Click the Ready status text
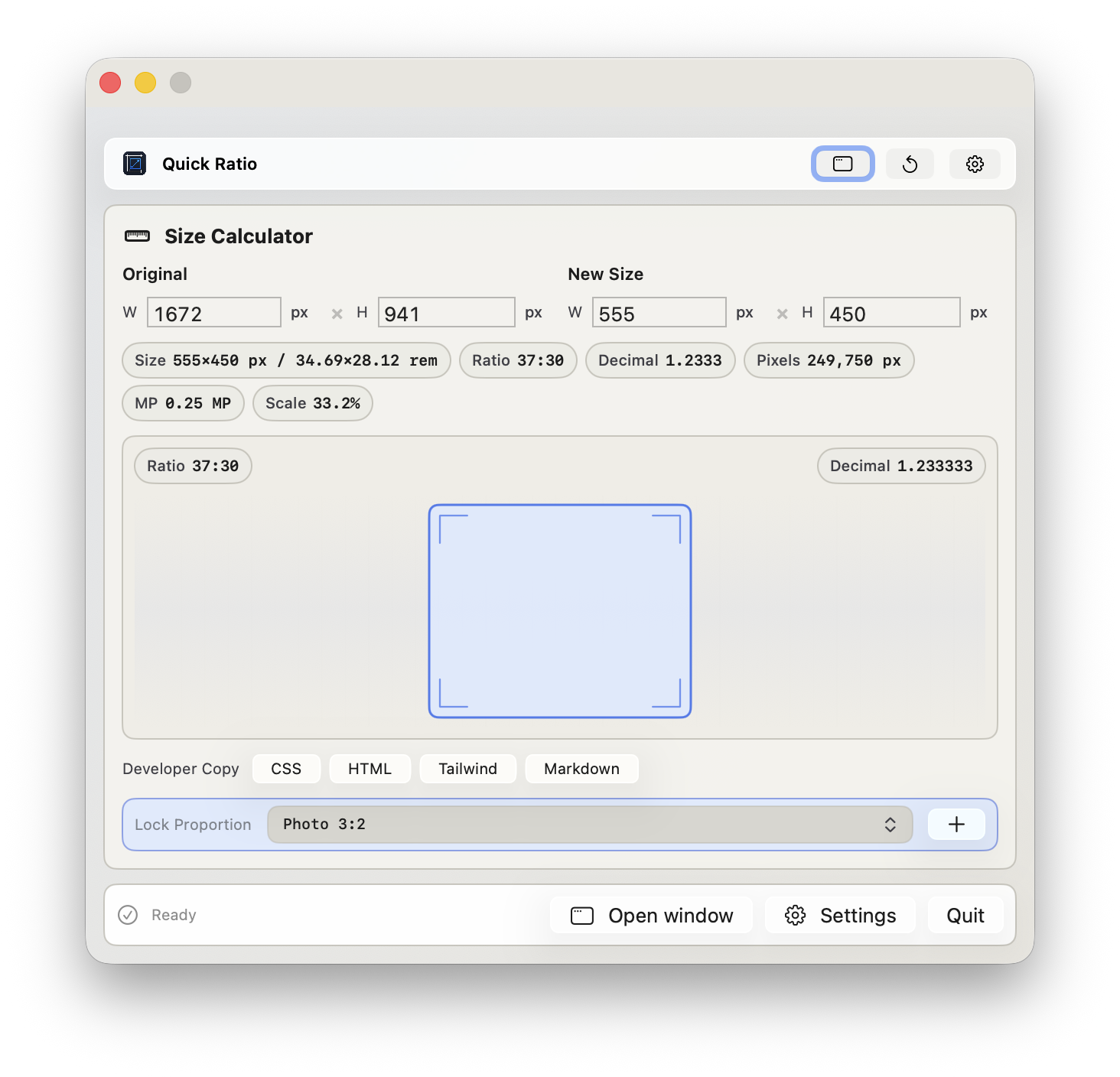Viewport: 1120px width, 1077px height. click(x=174, y=915)
